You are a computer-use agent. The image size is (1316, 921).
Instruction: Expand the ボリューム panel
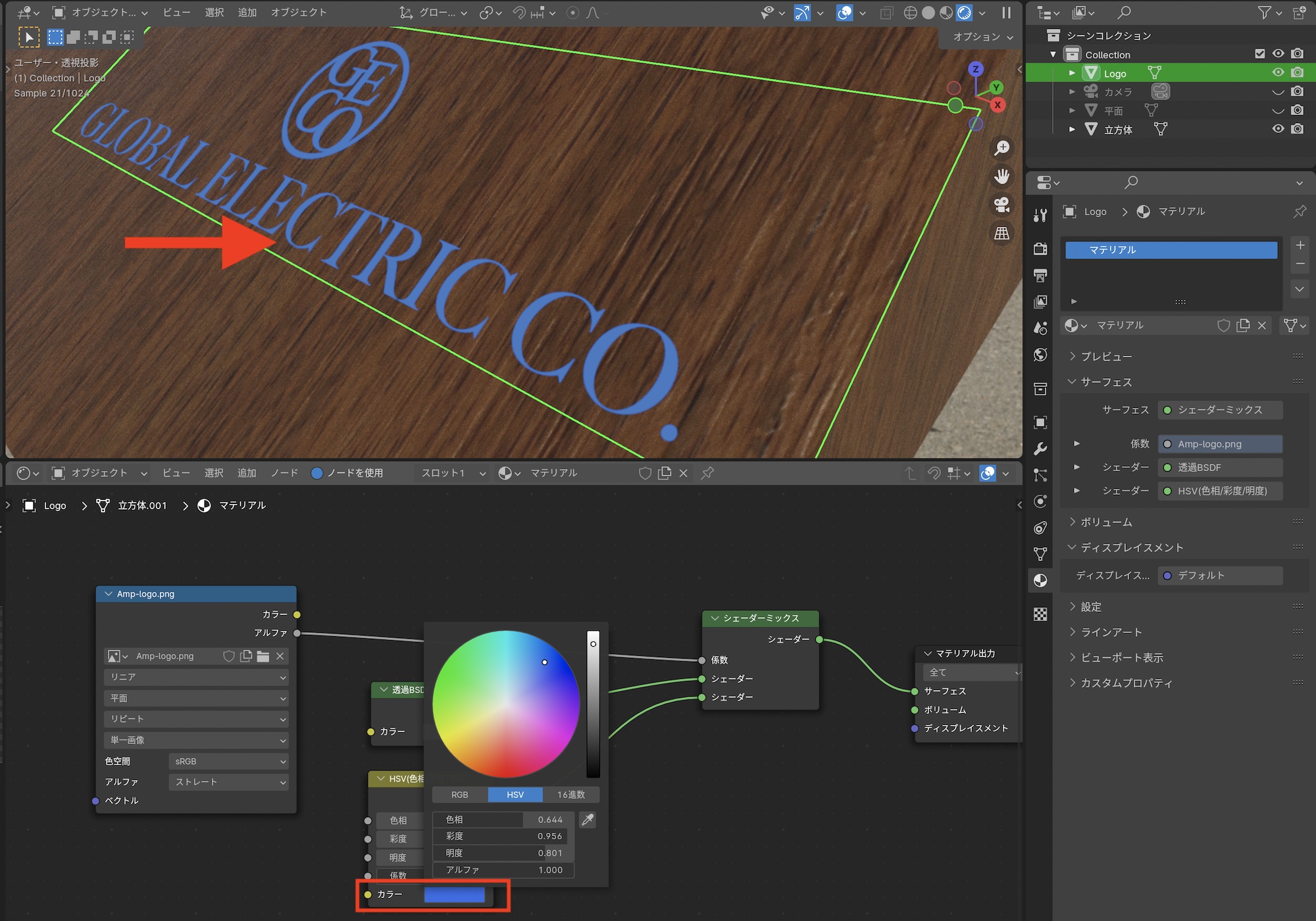tap(1105, 522)
